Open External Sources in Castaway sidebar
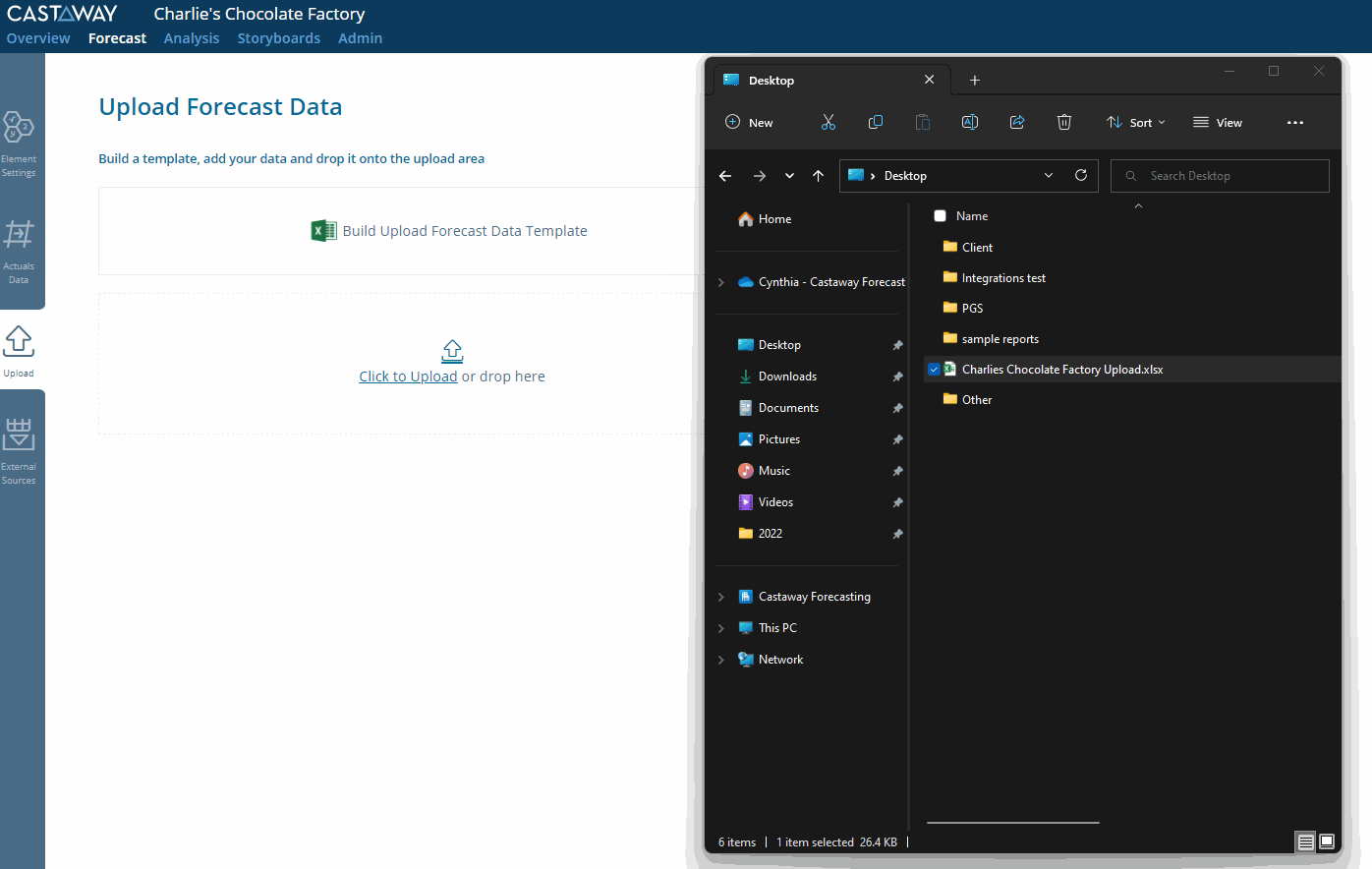The image size is (1372, 869). [x=19, y=452]
